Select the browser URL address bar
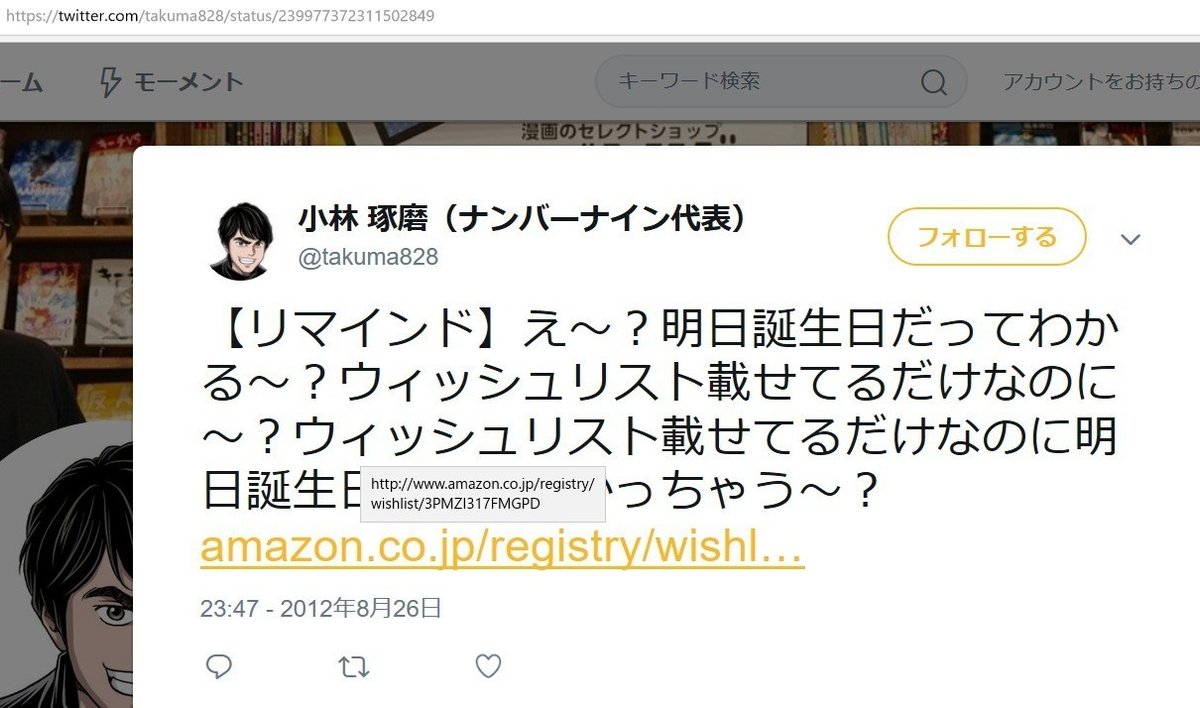This screenshot has width=1200, height=708. pos(600,17)
